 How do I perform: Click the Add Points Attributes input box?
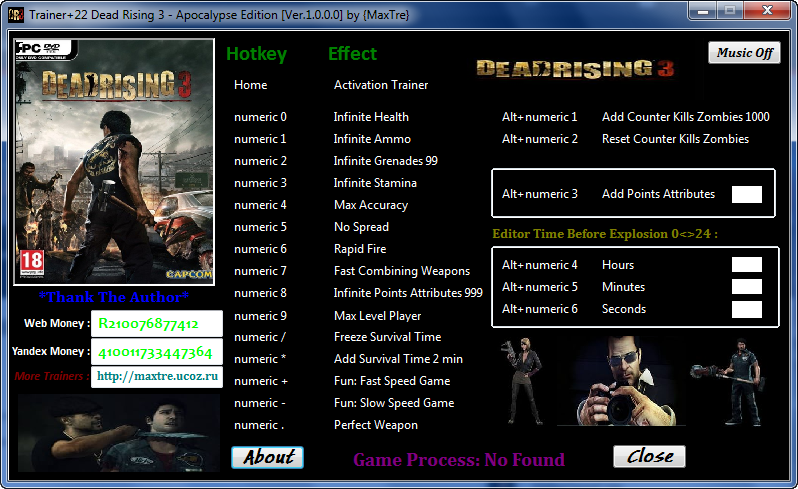pos(747,194)
